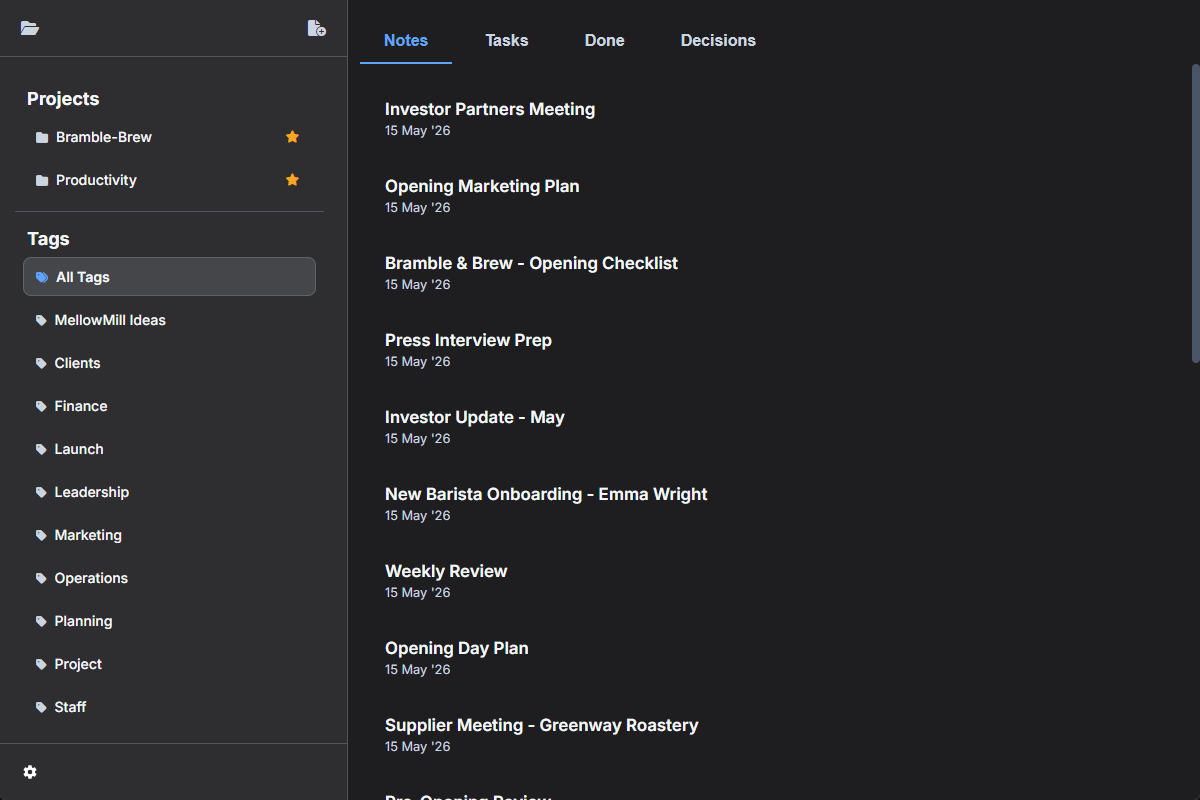Toggle the Bramble-Brew favorite star
Viewport: 1200px width, 800px height.
click(x=292, y=137)
